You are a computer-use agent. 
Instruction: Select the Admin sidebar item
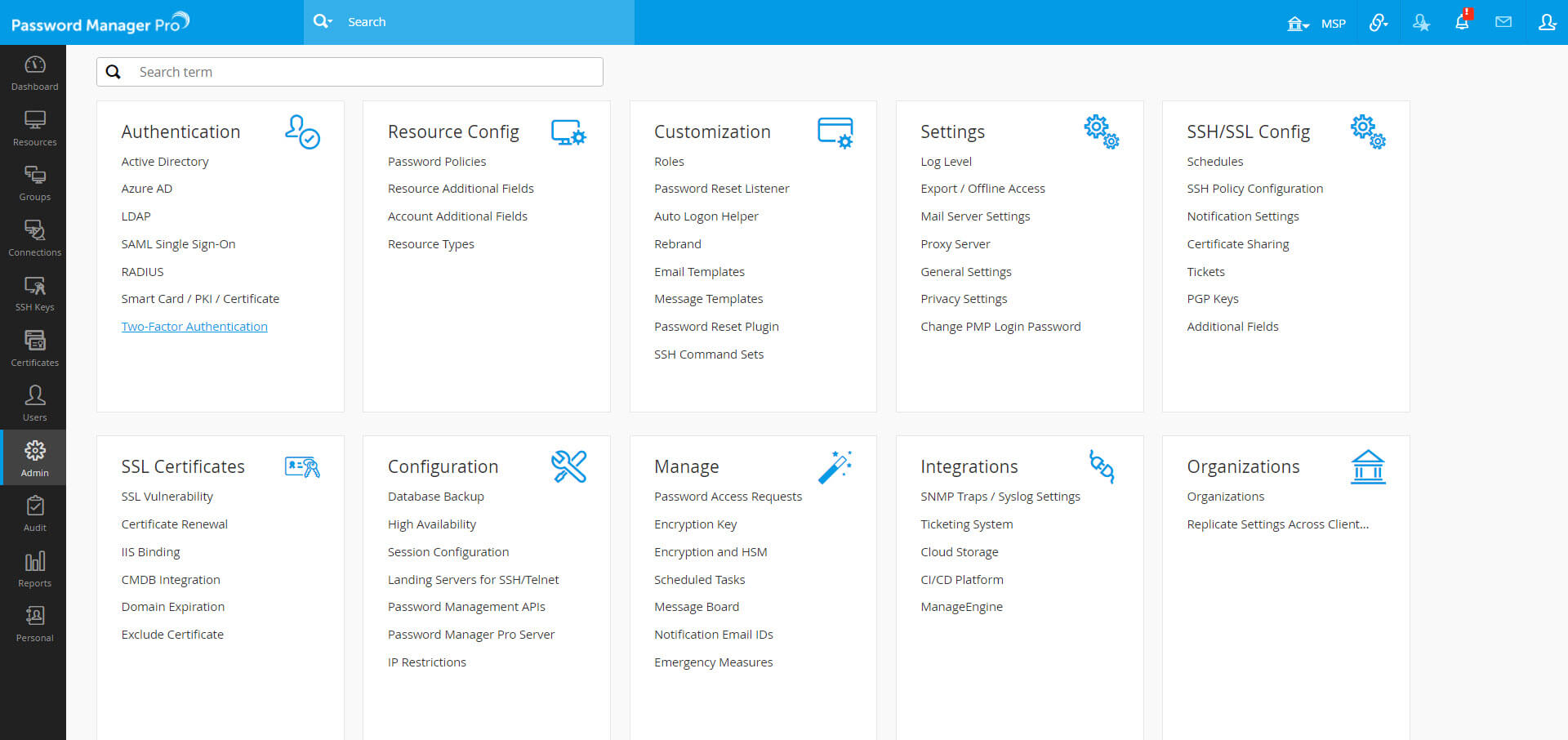point(34,457)
